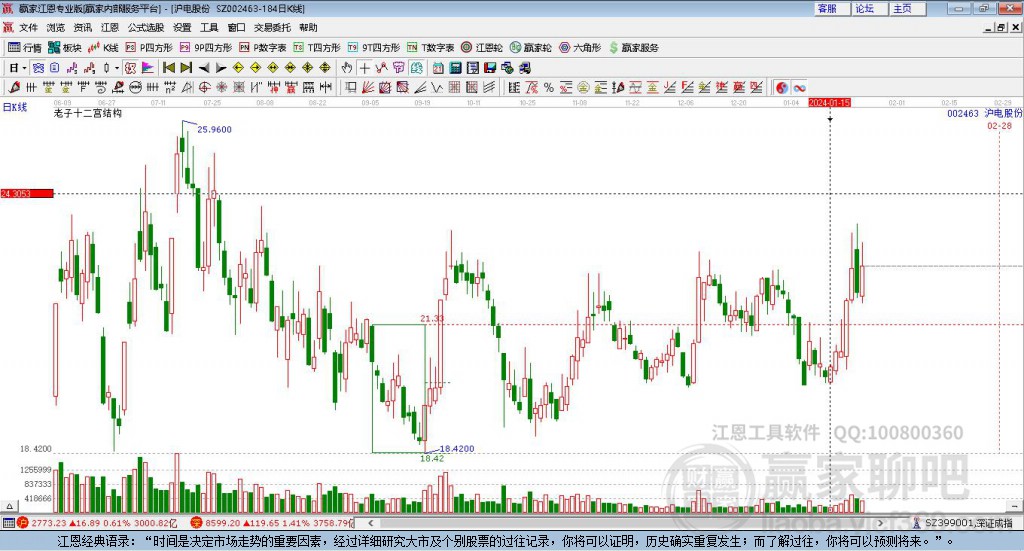Click the 论坛 forum button
This screenshot has width=1024, height=551.
864,8
